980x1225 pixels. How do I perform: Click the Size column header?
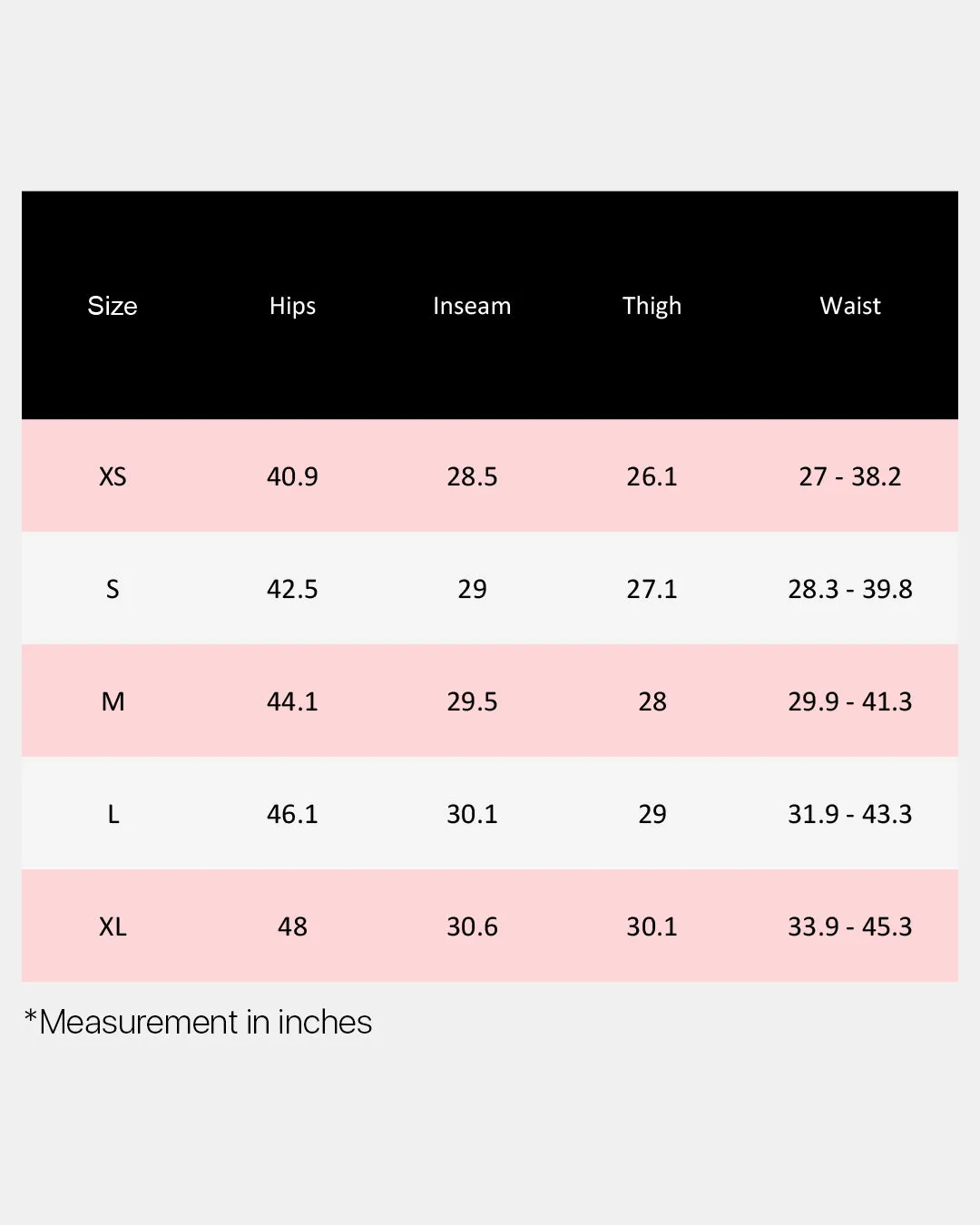[113, 306]
